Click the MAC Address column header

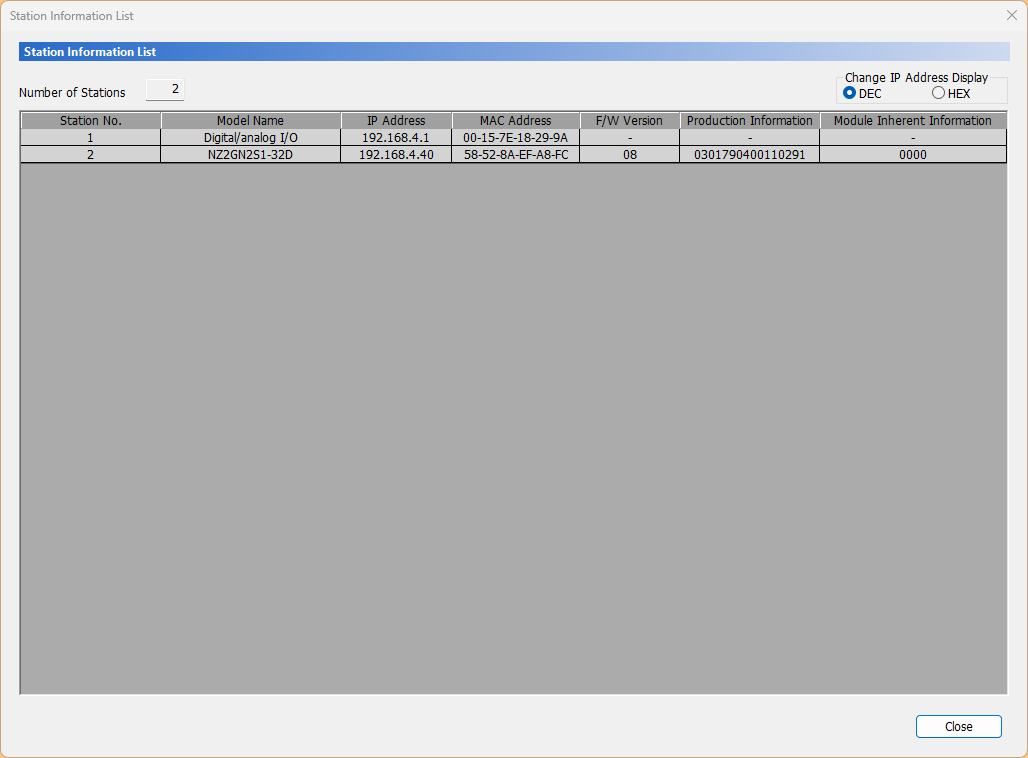click(x=515, y=121)
